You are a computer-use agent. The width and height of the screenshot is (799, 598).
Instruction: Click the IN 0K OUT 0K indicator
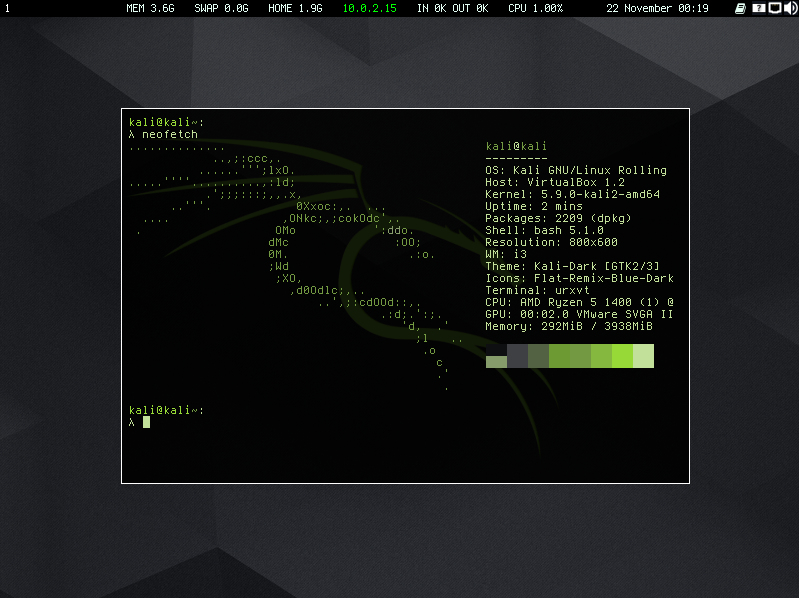[x=452, y=8]
